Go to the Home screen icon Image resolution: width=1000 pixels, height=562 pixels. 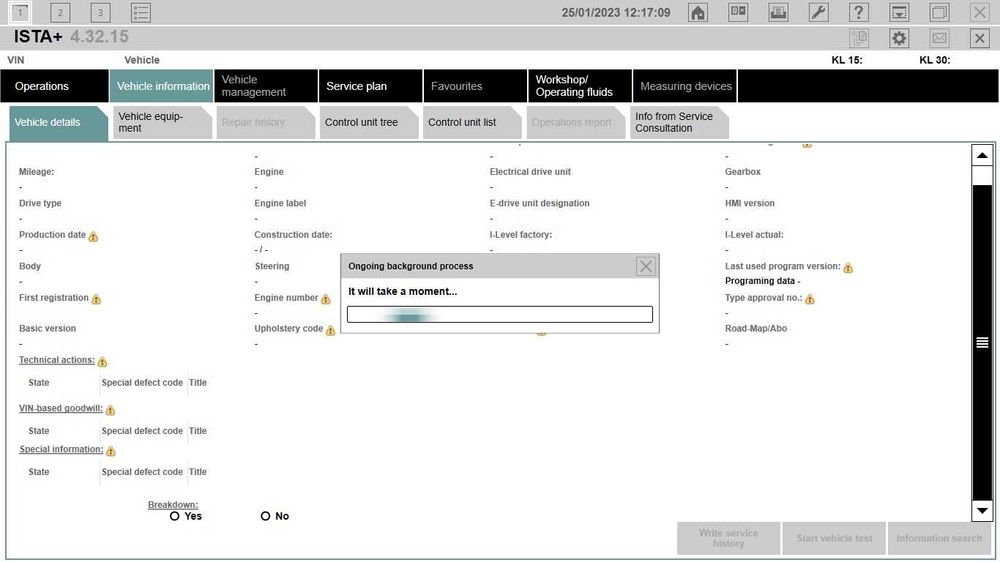pos(698,12)
